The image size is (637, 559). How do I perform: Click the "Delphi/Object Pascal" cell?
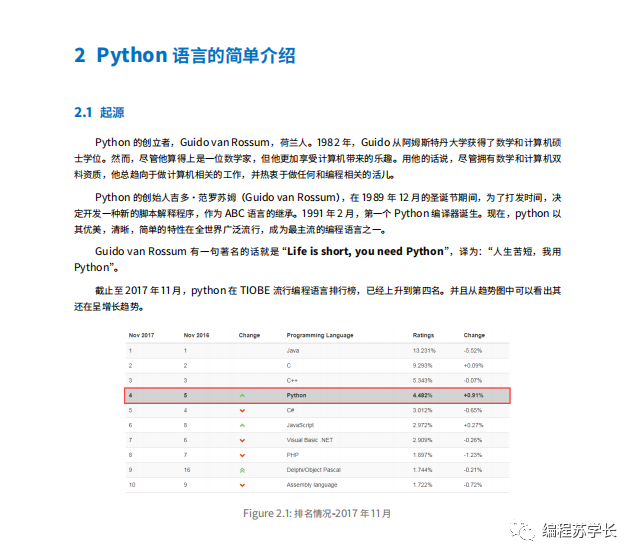[x=313, y=470]
